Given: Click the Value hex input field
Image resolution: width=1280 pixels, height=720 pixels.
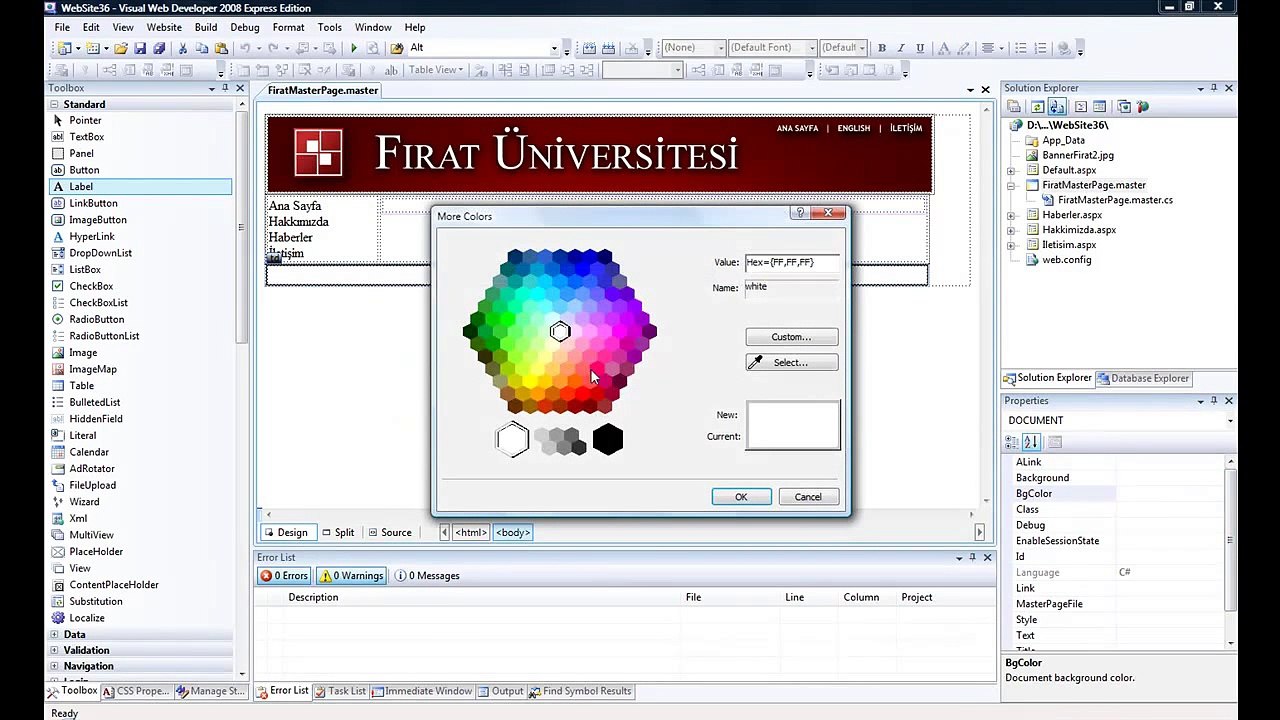Looking at the screenshot, I should (792, 263).
